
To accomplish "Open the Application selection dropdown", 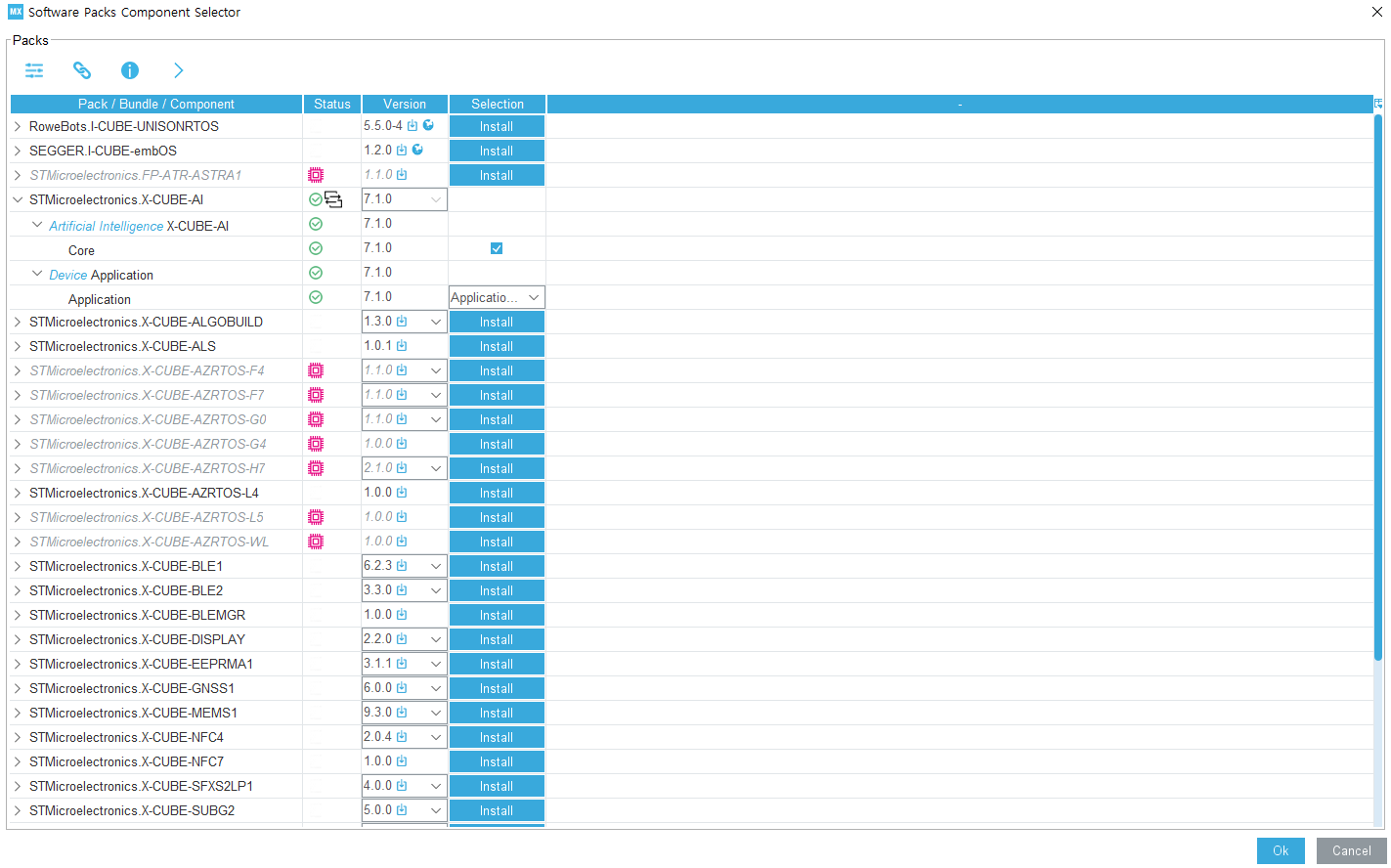I will click(497, 297).
